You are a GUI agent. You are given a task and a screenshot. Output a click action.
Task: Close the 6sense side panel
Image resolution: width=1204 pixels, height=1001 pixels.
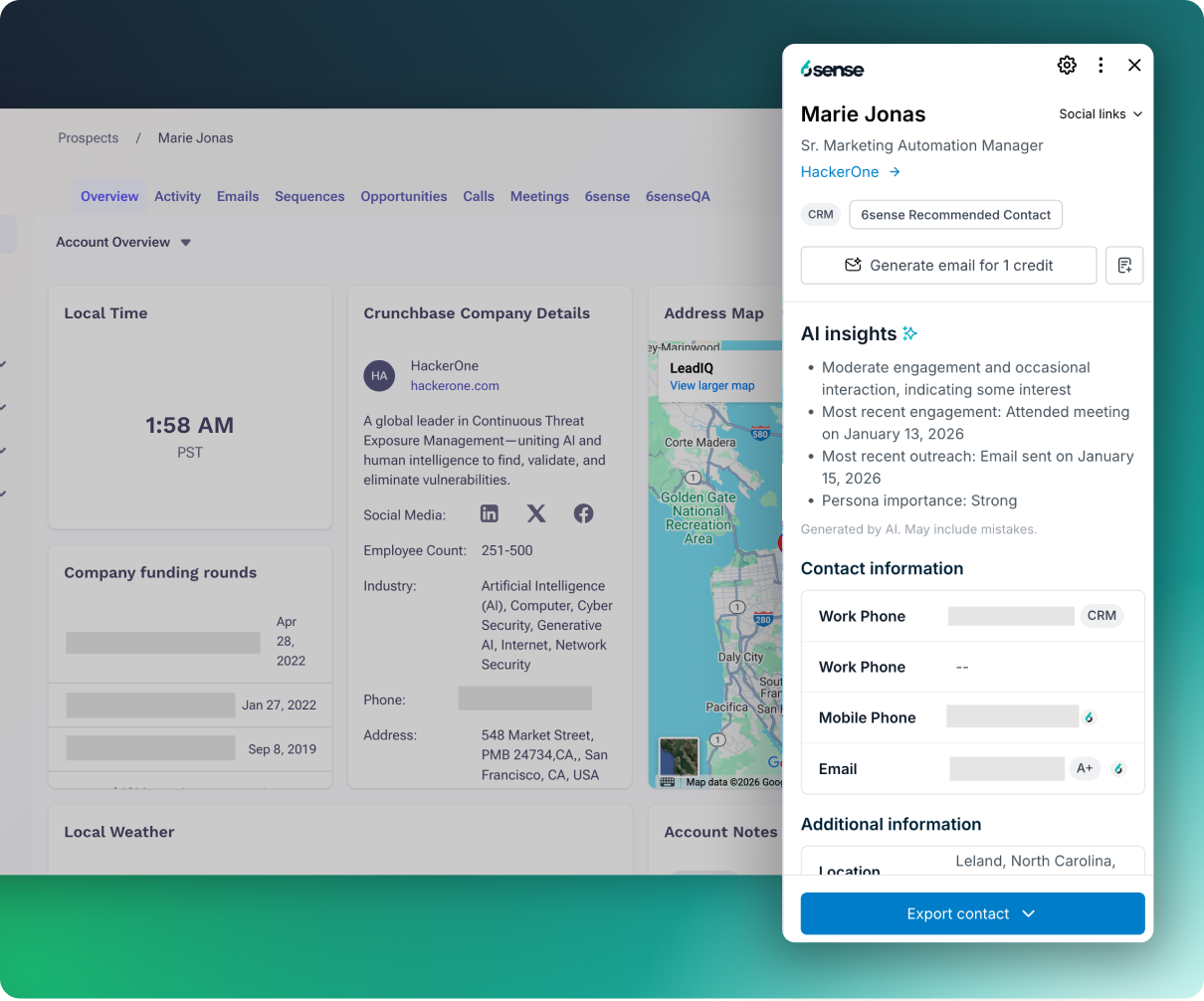[x=1134, y=65]
